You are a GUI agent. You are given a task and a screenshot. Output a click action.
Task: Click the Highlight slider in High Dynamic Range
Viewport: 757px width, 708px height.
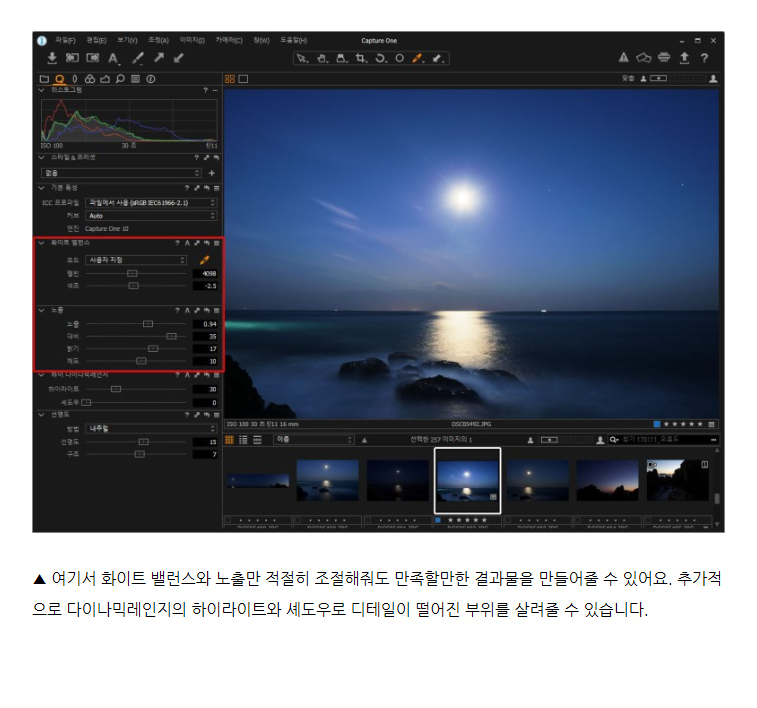[116, 389]
